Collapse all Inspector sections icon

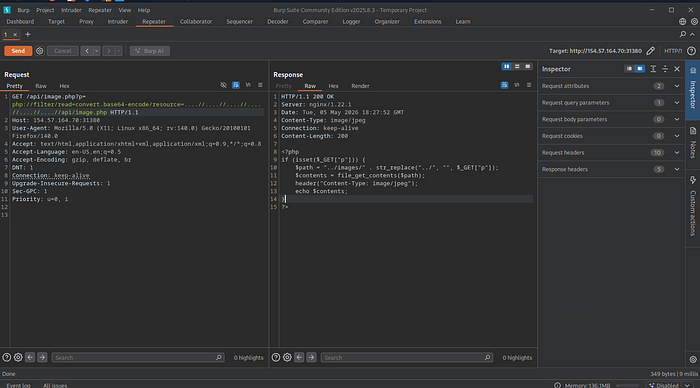tap(665, 69)
